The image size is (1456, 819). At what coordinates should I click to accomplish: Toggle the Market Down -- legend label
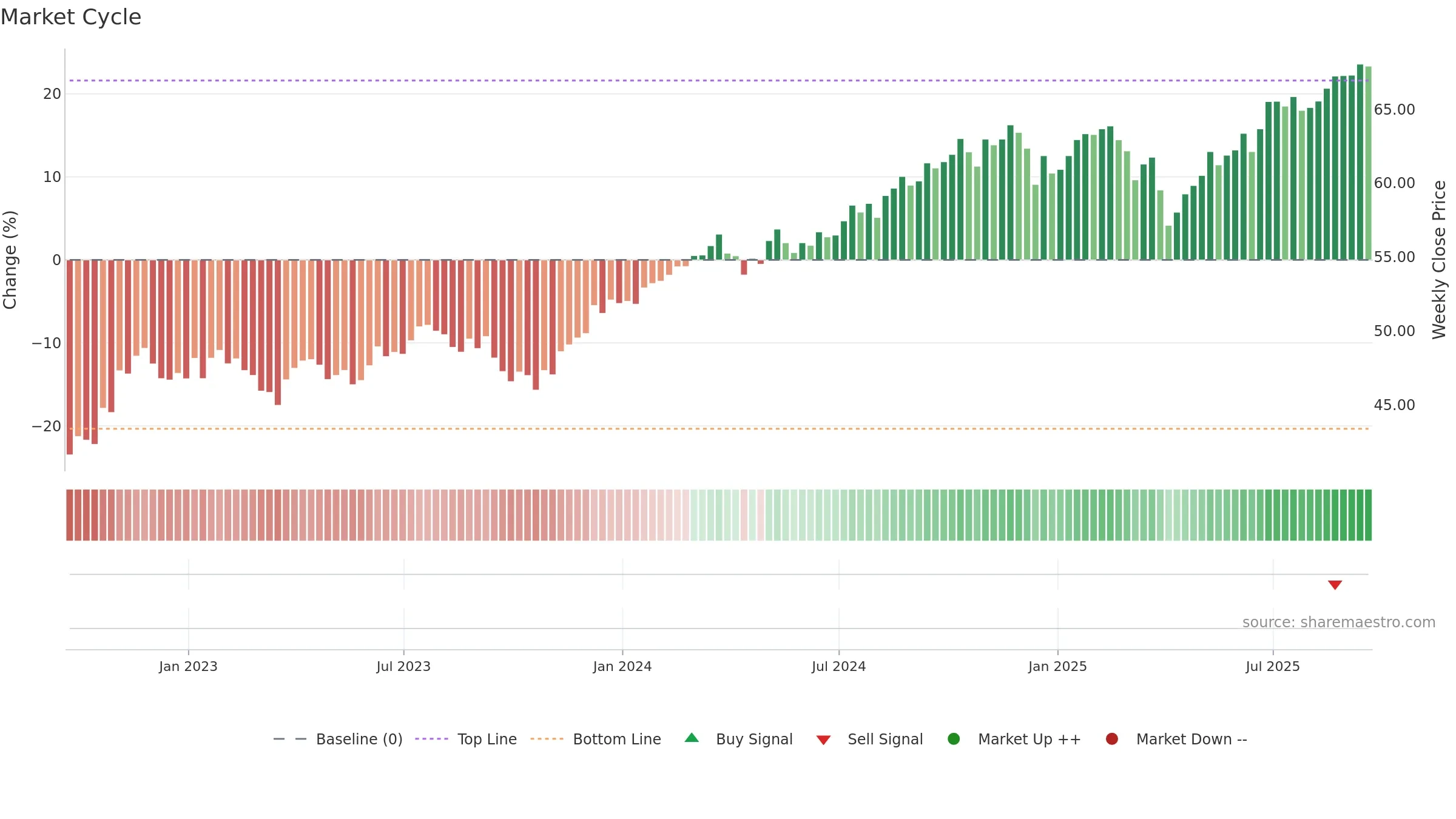[x=1191, y=740]
